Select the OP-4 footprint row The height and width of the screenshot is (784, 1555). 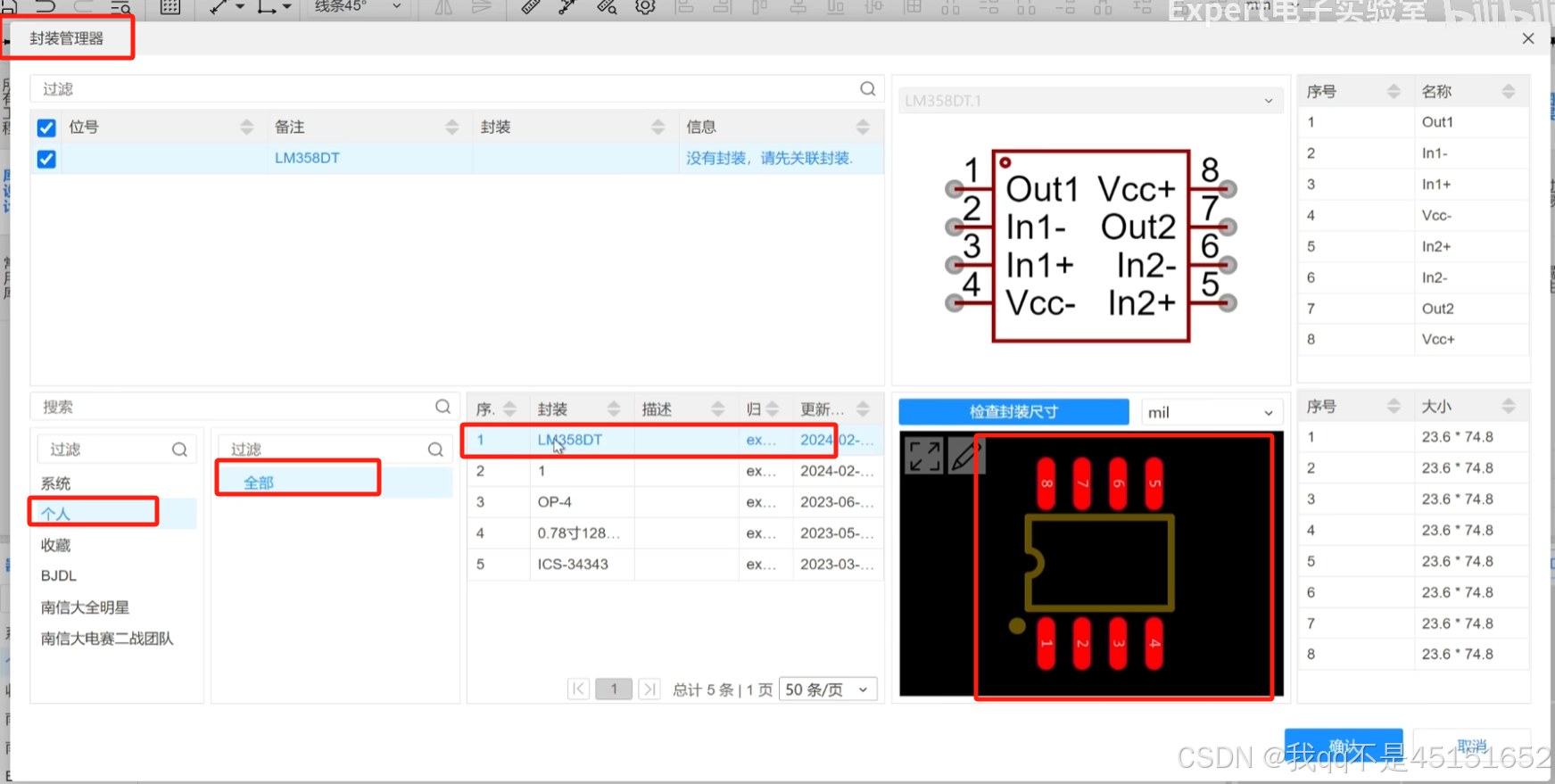[x=675, y=502]
